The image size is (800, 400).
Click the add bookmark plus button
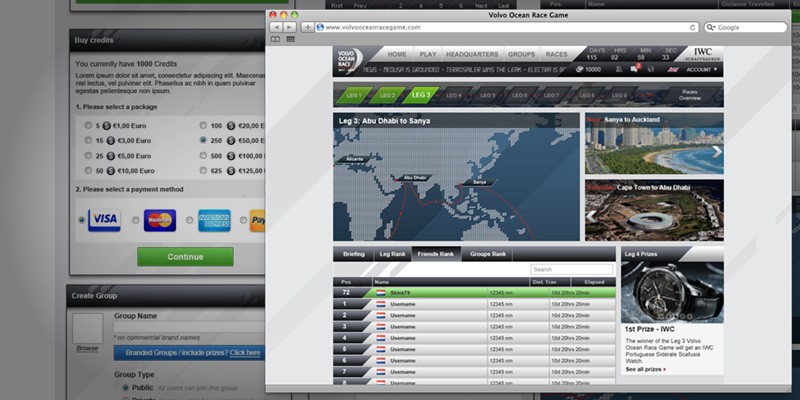pyautogui.click(x=307, y=27)
